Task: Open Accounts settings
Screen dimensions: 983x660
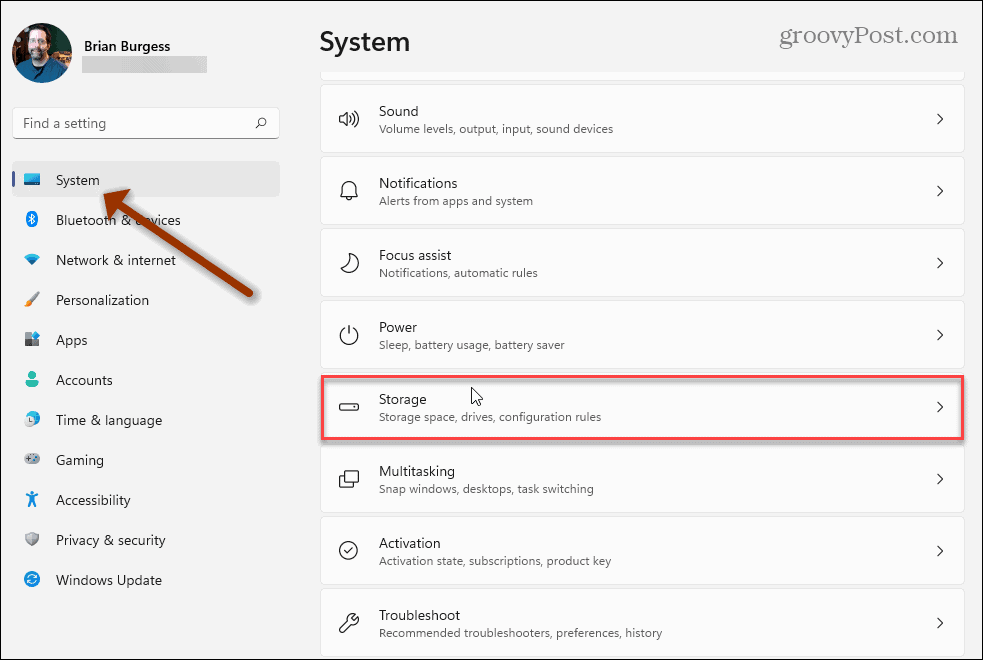Action: [x=84, y=380]
